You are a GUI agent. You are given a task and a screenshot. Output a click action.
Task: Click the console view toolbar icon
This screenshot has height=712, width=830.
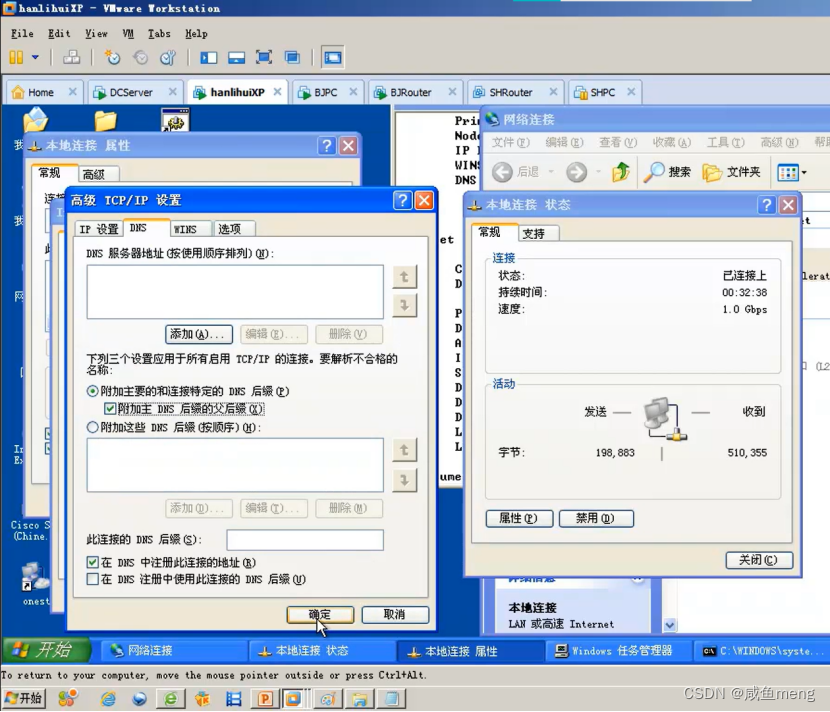click(x=332, y=57)
